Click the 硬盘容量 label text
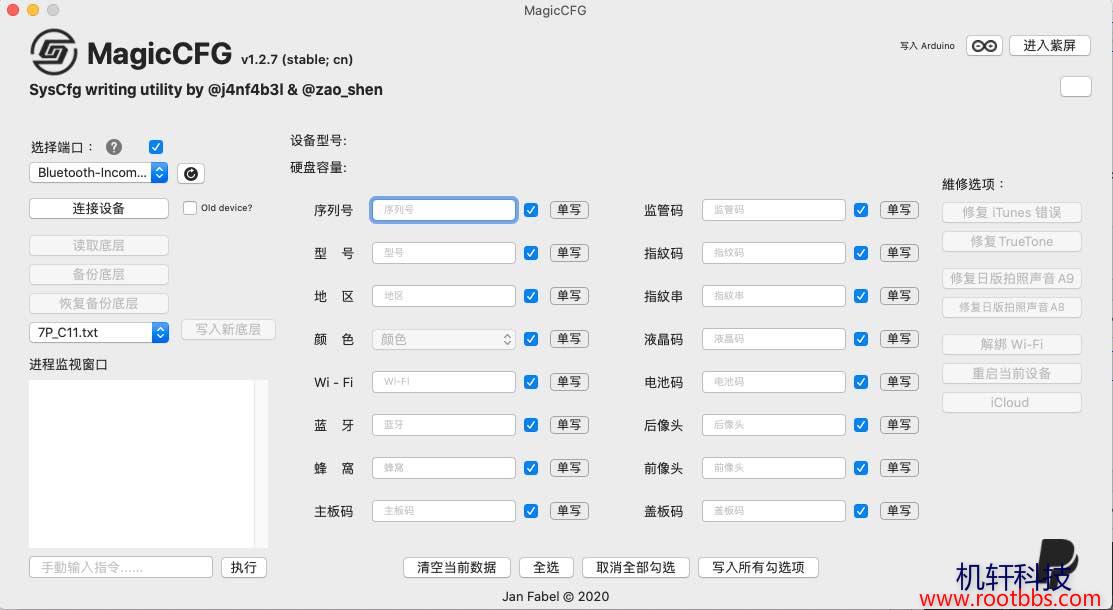 coord(319,168)
